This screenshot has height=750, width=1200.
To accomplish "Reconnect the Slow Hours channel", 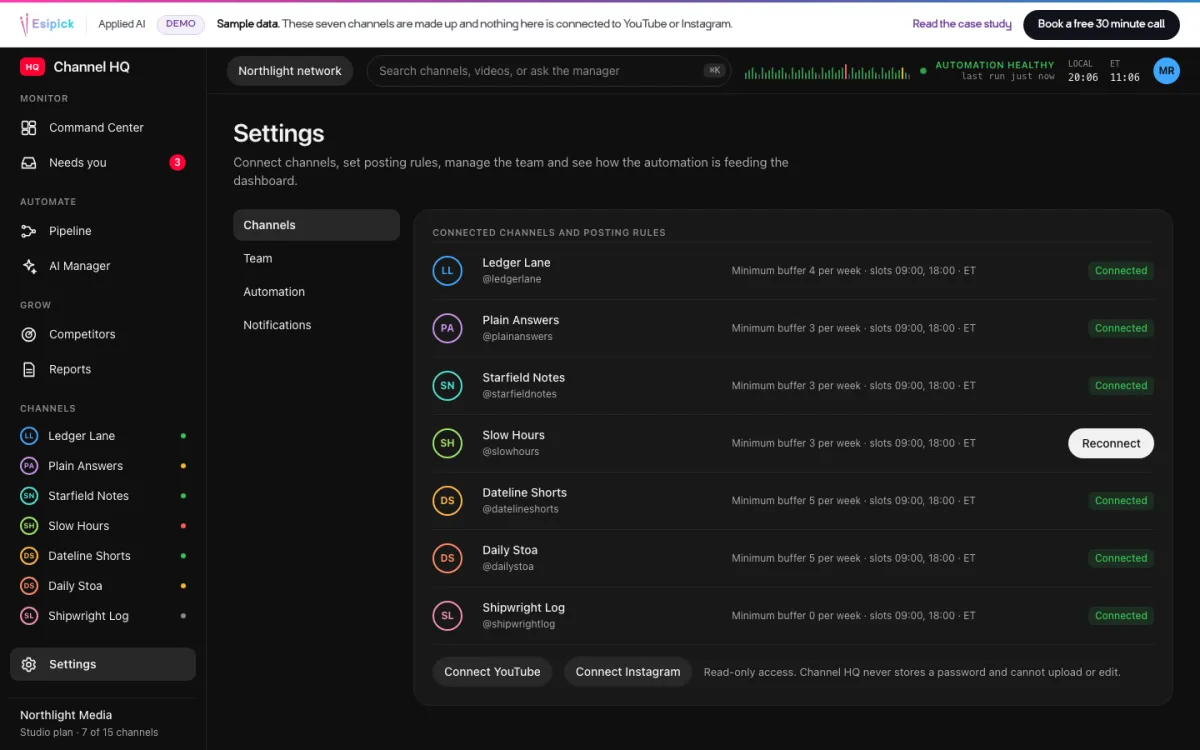I will pyautogui.click(x=1111, y=444).
